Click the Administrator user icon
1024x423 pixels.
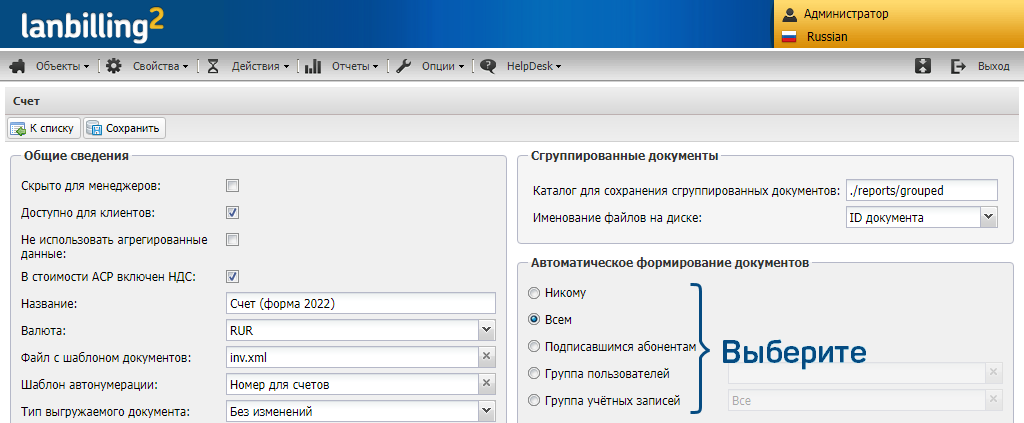pos(789,14)
